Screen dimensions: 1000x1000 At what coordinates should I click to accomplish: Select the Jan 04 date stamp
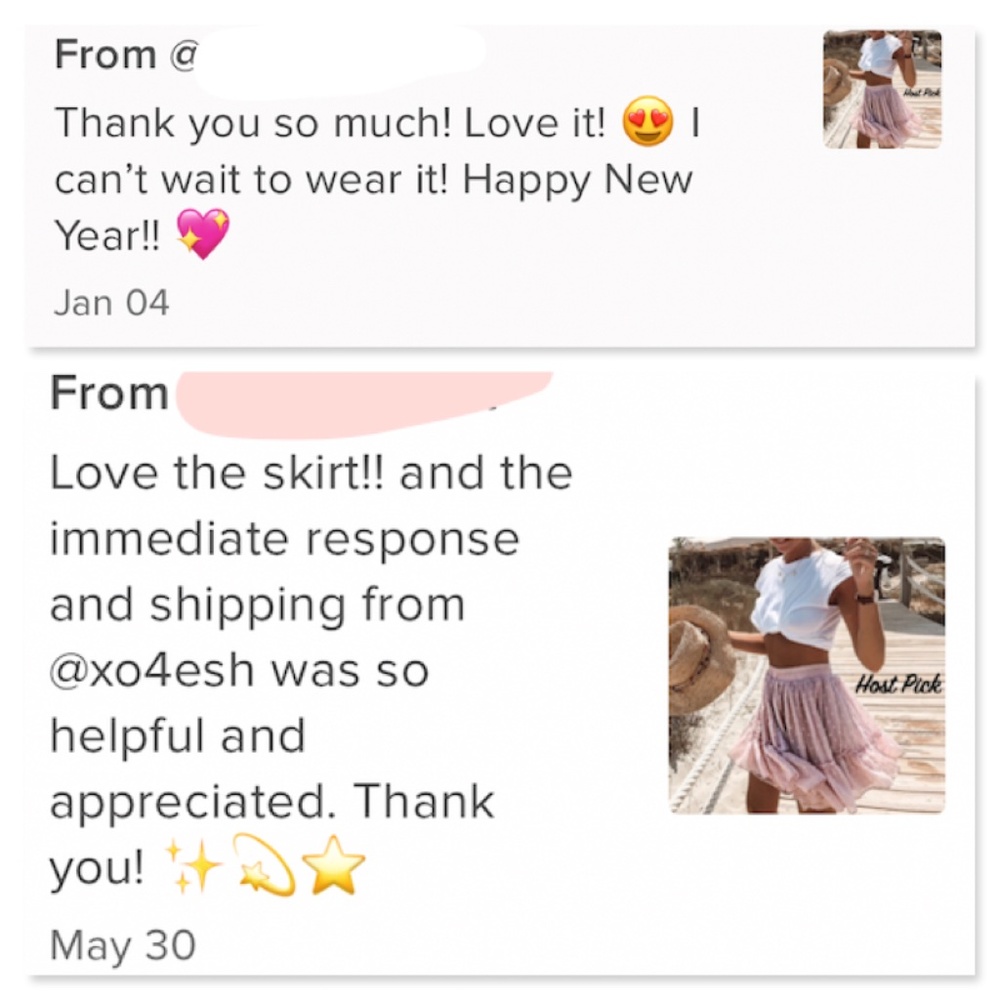coord(111,302)
